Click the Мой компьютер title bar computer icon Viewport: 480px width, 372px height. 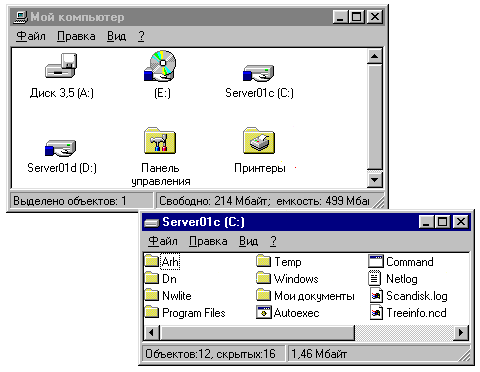tap(21, 17)
